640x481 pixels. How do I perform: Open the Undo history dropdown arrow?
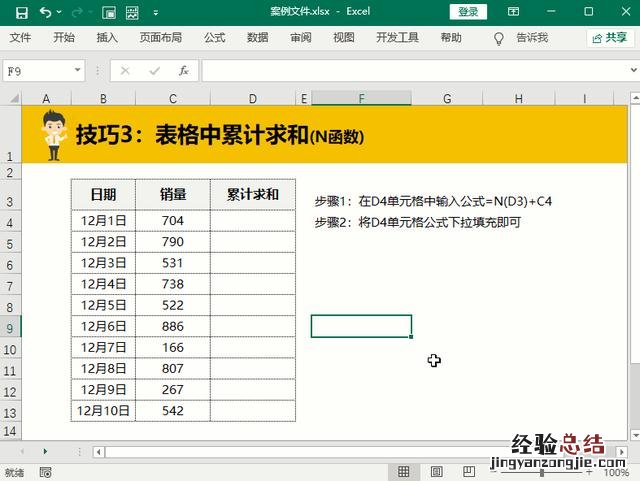[60, 12]
